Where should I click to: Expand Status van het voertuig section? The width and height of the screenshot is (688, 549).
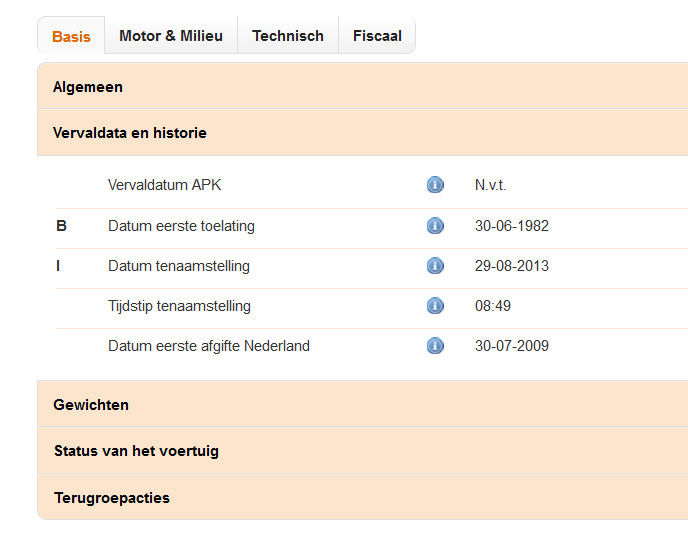[x=136, y=451]
